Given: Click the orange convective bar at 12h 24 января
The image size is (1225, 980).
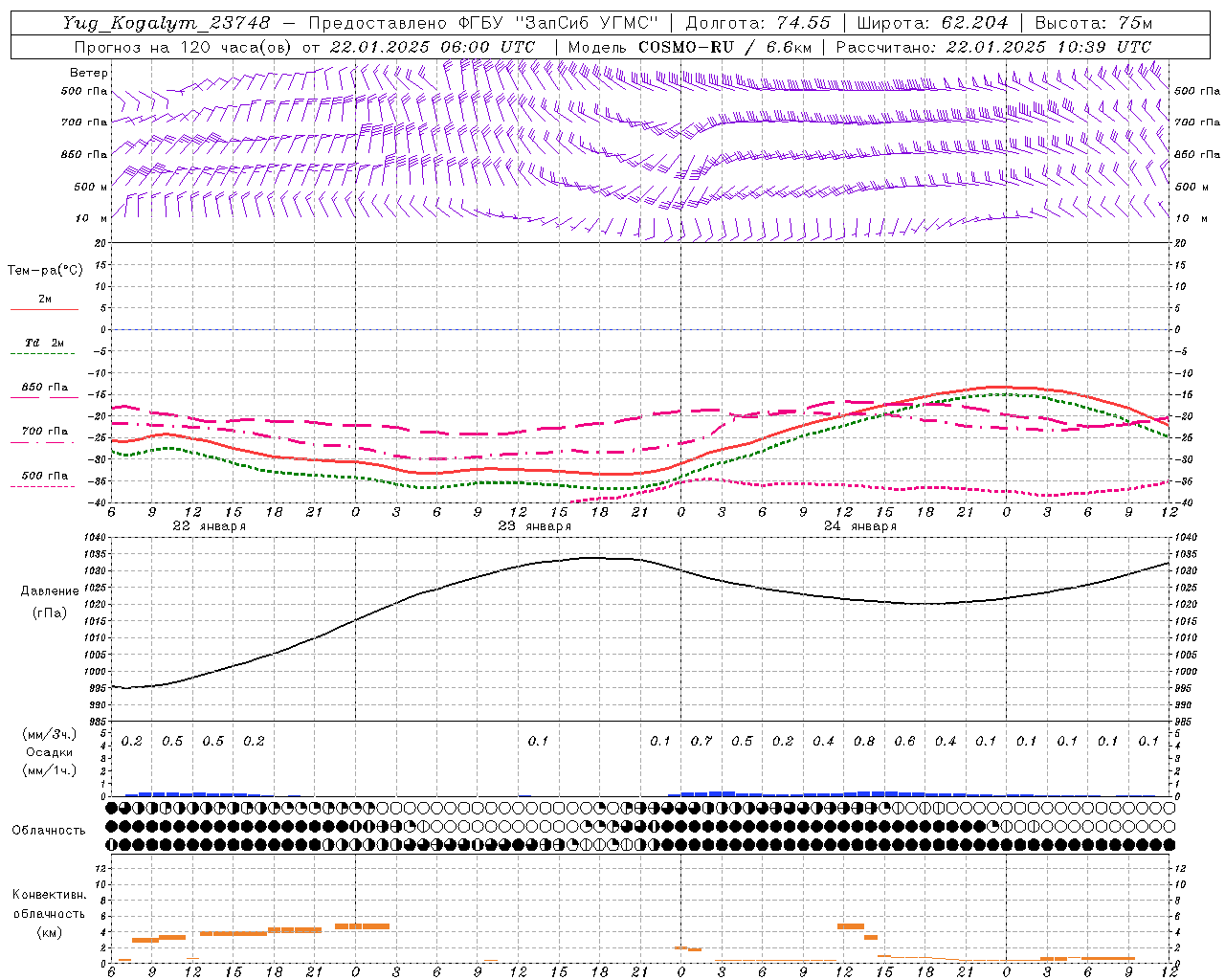Looking at the screenshot, I should click(850, 926).
